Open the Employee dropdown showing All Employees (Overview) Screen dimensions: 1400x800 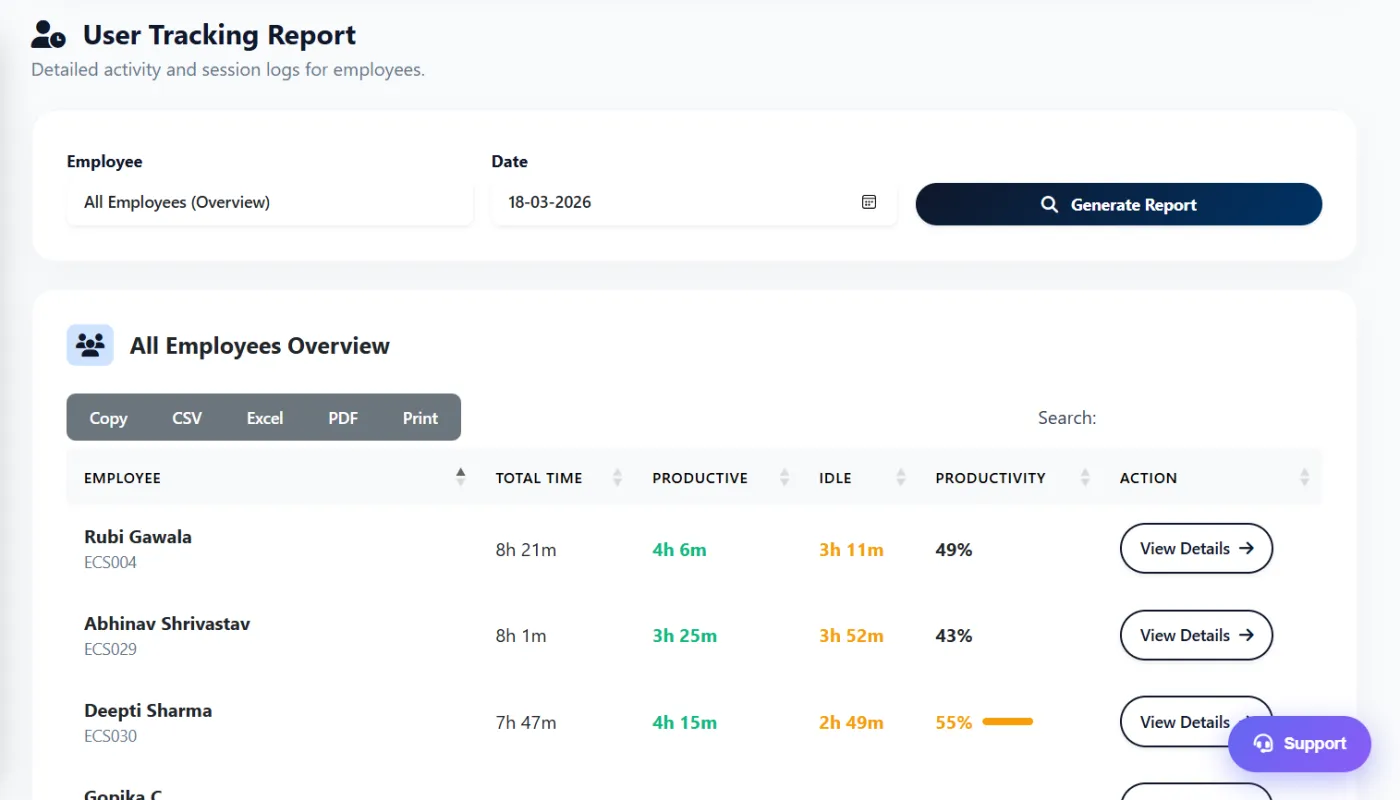click(x=270, y=202)
